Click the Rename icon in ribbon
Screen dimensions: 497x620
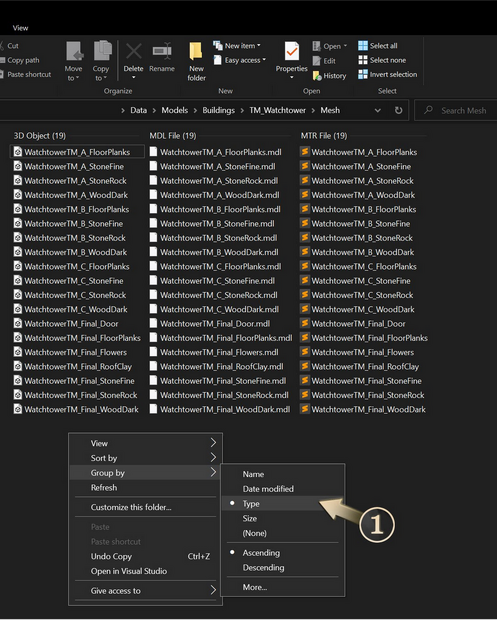162,51
